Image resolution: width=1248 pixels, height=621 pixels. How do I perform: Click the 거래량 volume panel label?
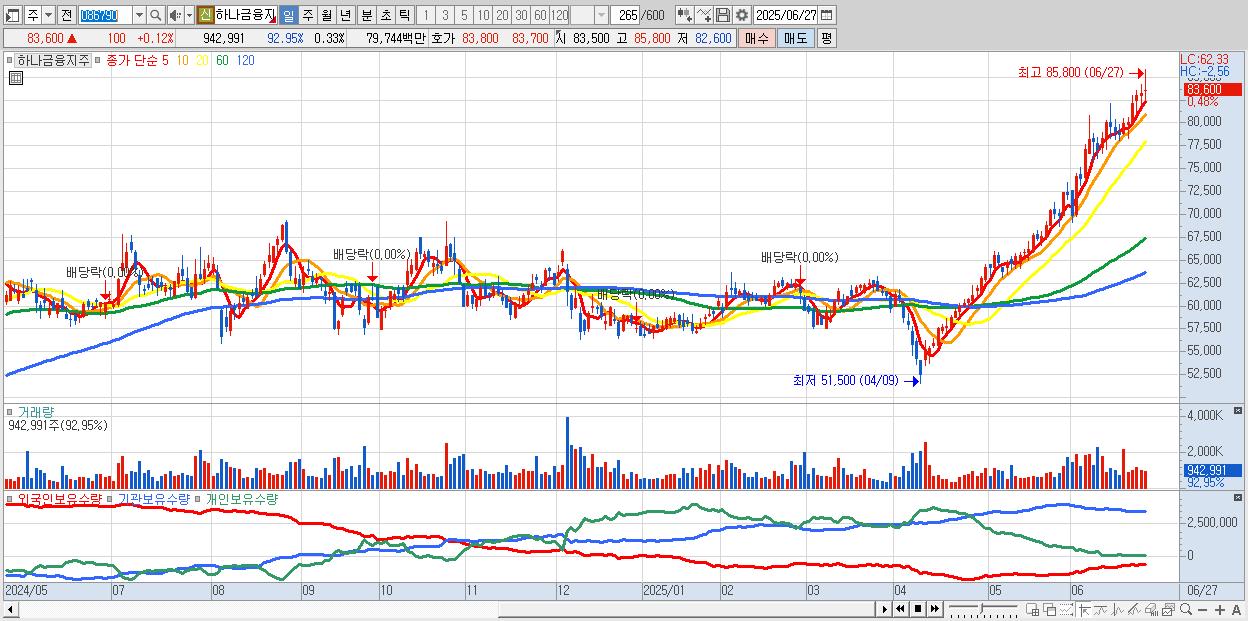coord(36,411)
